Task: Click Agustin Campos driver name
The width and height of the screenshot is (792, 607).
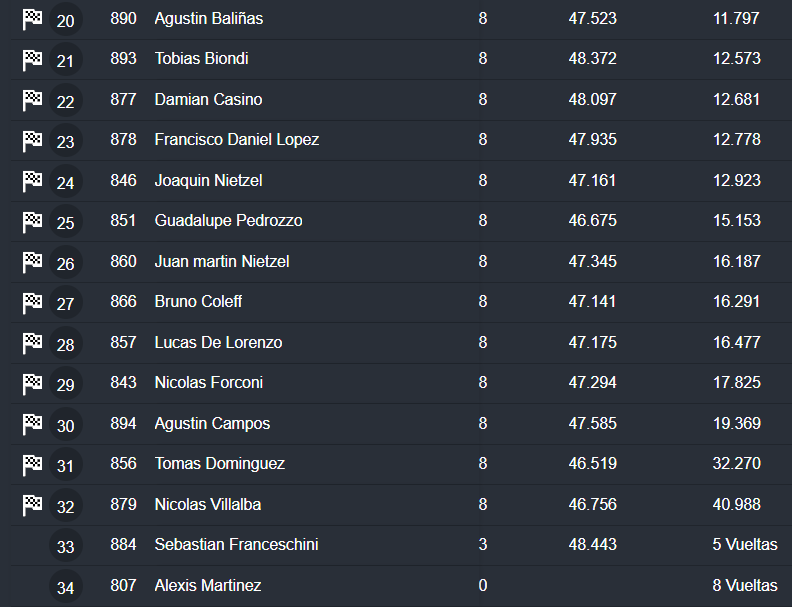Action: coord(212,423)
